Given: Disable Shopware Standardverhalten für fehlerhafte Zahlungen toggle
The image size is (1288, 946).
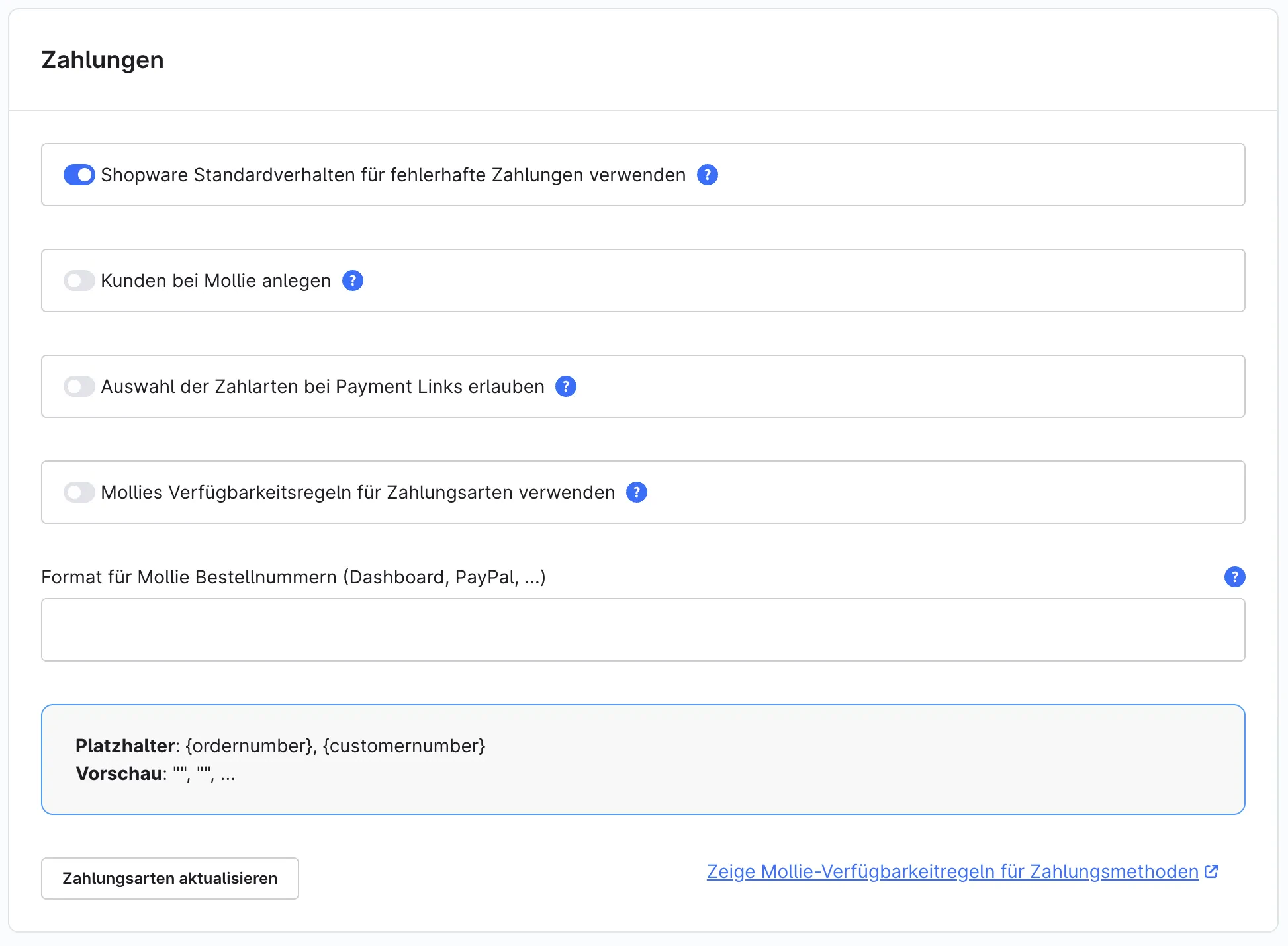Looking at the screenshot, I should (79, 175).
